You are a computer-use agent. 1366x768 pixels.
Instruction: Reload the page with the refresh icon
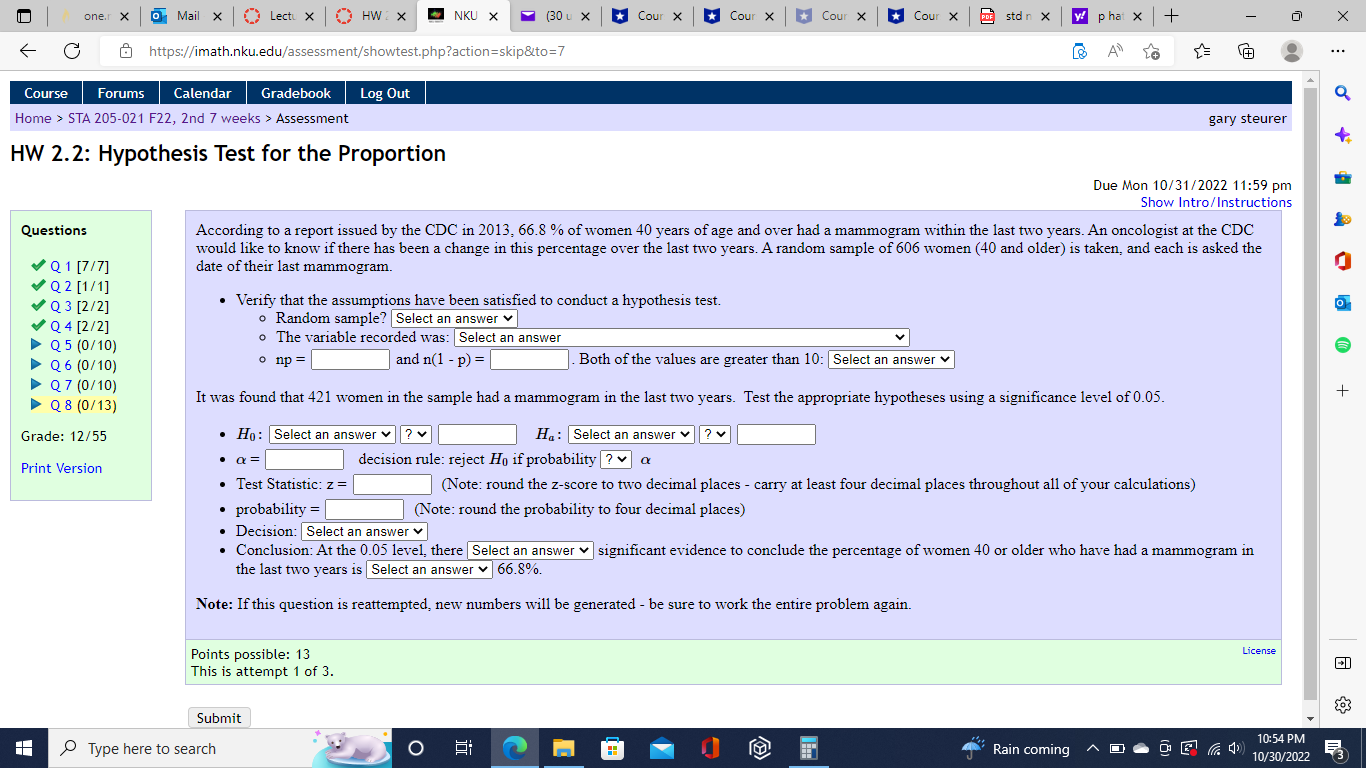coord(72,51)
